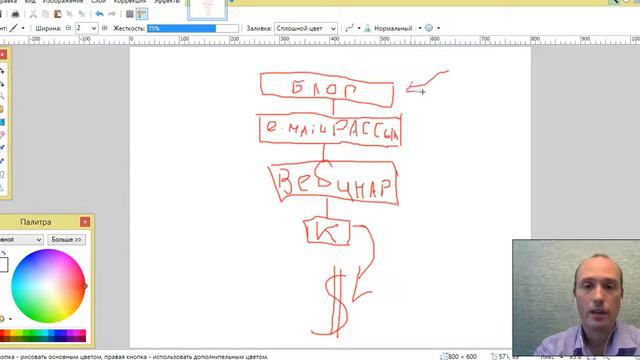The height and width of the screenshot is (360, 640).
Task: Open the Нормальный blend mode dropdown
Action: click(x=420, y=28)
